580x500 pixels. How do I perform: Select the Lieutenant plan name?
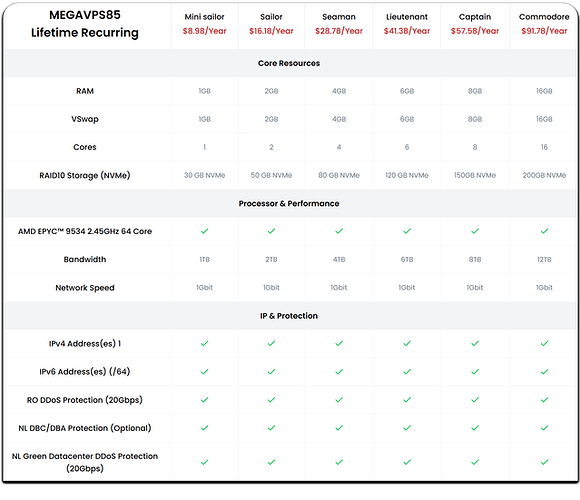[x=407, y=17]
